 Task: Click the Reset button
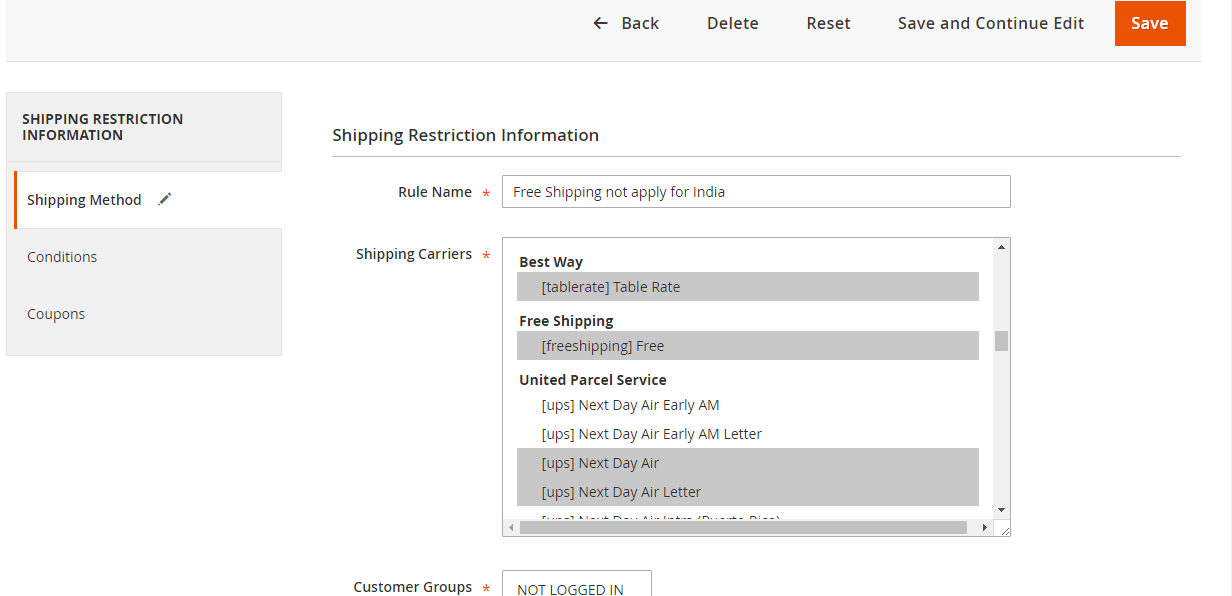[x=828, y=23]
